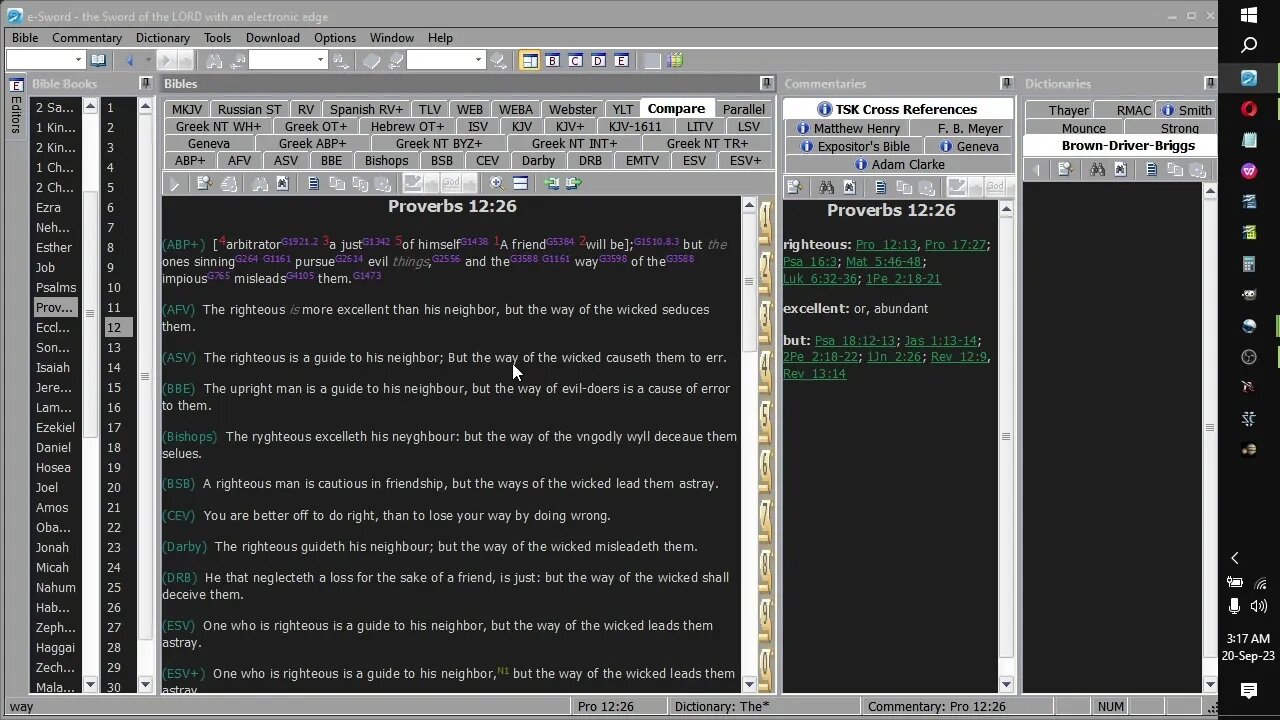Select chapter 15 in chapter list
This screenshot has width=1280, height=720.
point(114,387)
